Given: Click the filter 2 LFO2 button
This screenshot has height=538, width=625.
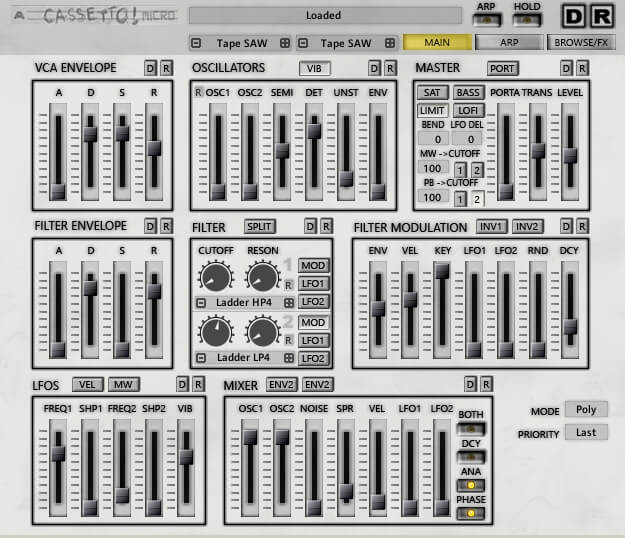Looking at the screenshot, I should [313, 358].
